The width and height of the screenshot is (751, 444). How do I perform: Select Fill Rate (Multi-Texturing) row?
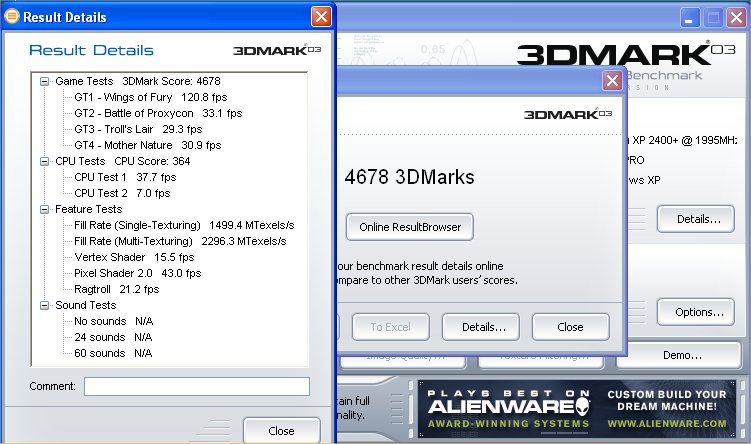point(180,241)
